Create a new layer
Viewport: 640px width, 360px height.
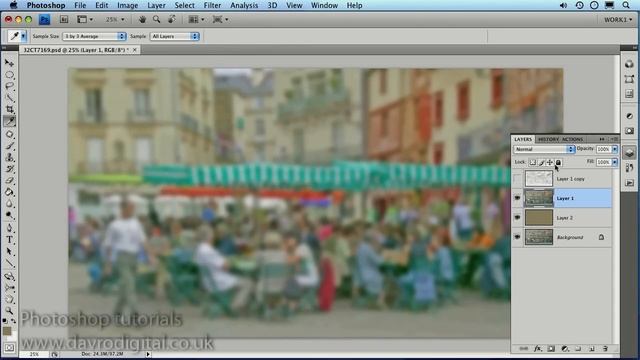click(x=592, y=349)
